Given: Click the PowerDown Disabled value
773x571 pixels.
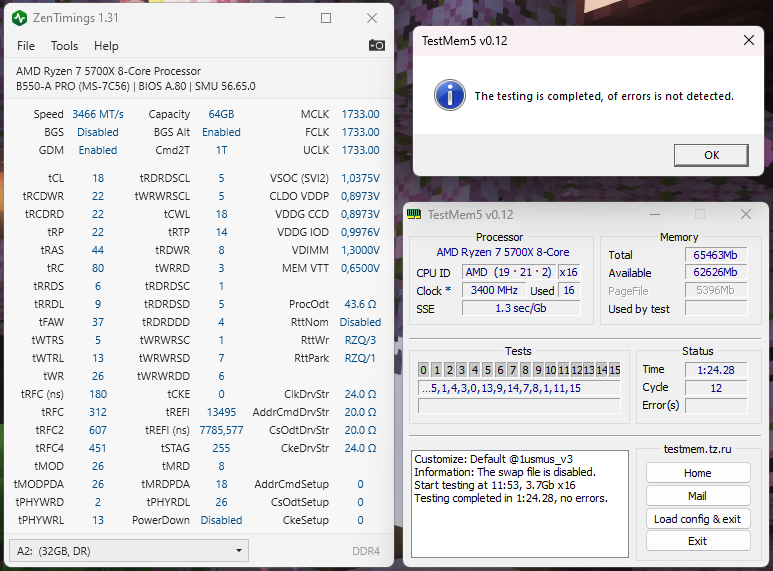Looking at the screenshot, I should click(x=221, y=520).
